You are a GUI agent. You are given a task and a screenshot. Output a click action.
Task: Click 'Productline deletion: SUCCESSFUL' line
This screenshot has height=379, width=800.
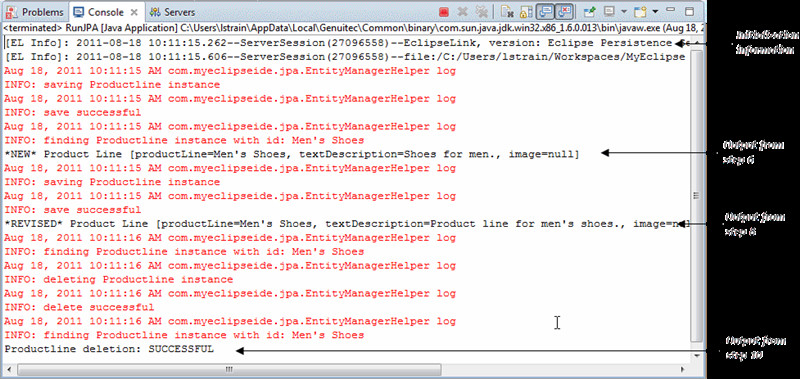click(x=109, y=349)
